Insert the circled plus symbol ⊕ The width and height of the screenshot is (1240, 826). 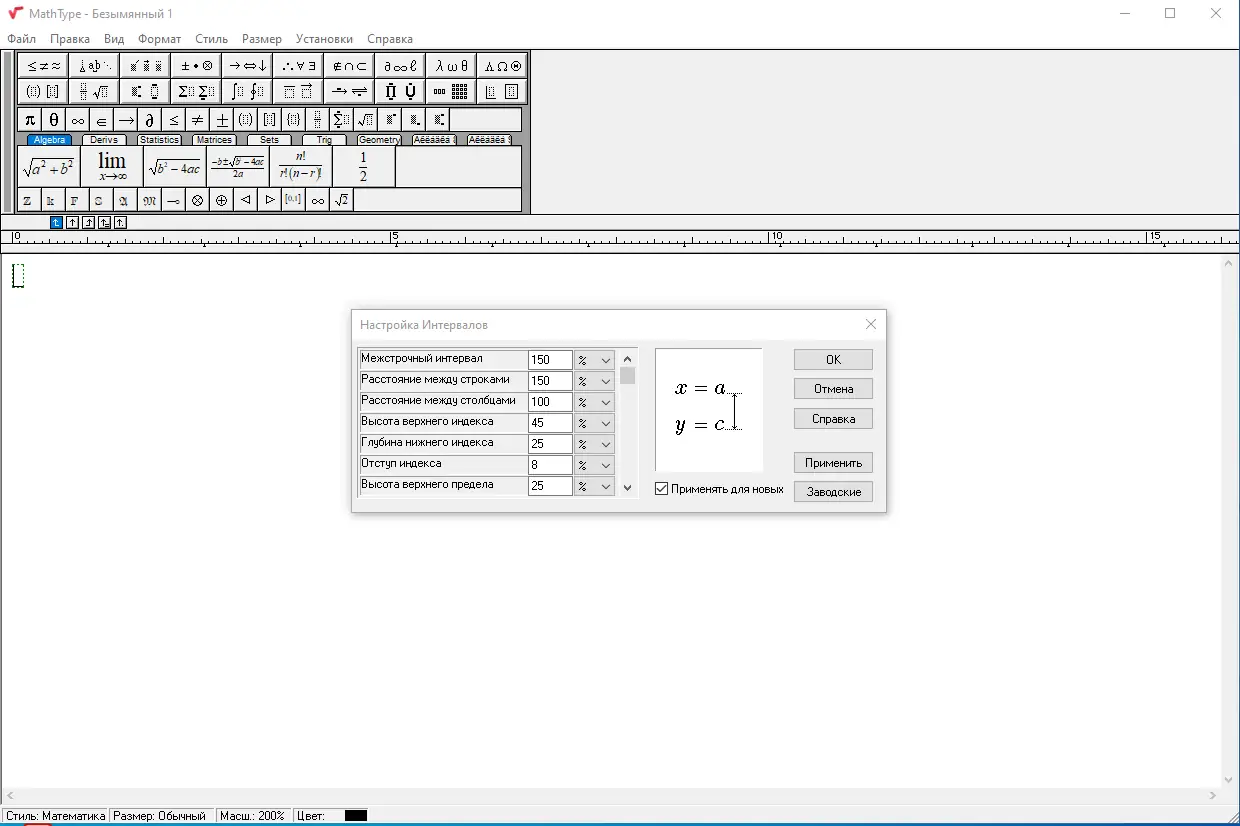pos(222,200)
